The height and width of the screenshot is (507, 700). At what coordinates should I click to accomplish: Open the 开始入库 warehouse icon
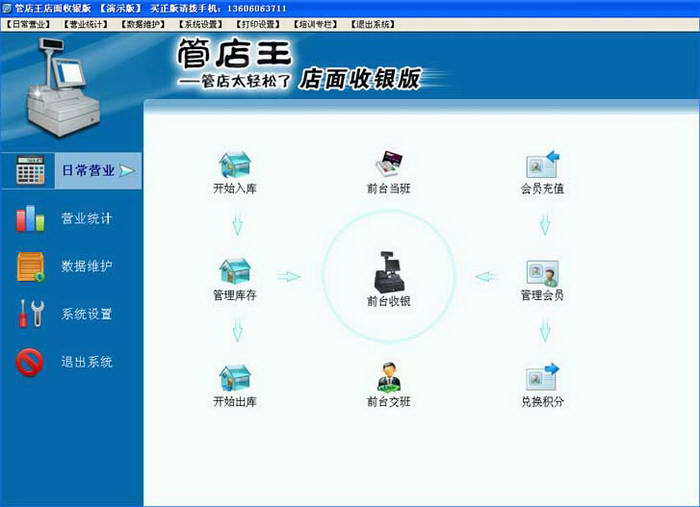235,165
